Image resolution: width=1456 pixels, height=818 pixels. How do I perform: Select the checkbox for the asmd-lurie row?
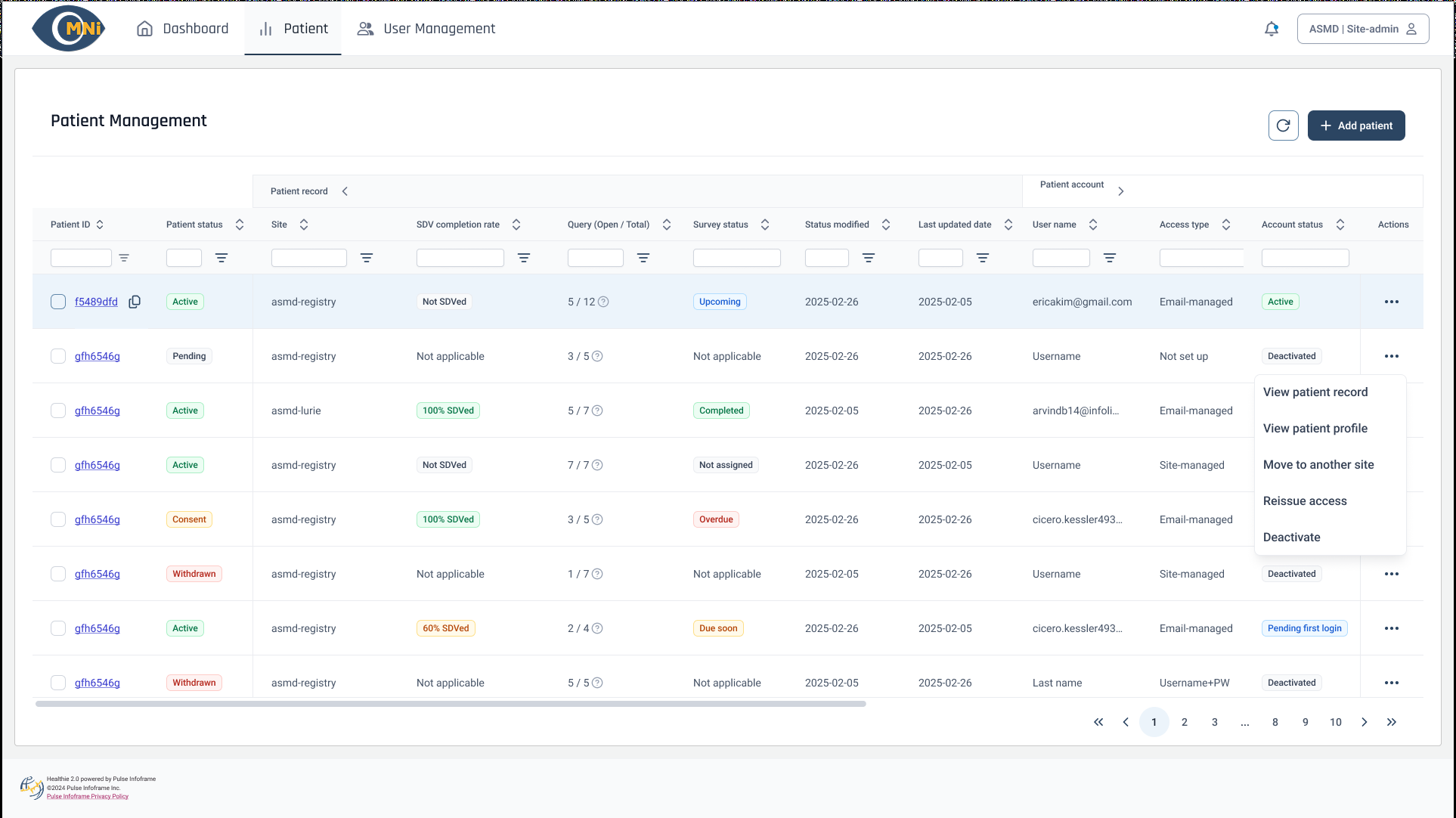58,411
